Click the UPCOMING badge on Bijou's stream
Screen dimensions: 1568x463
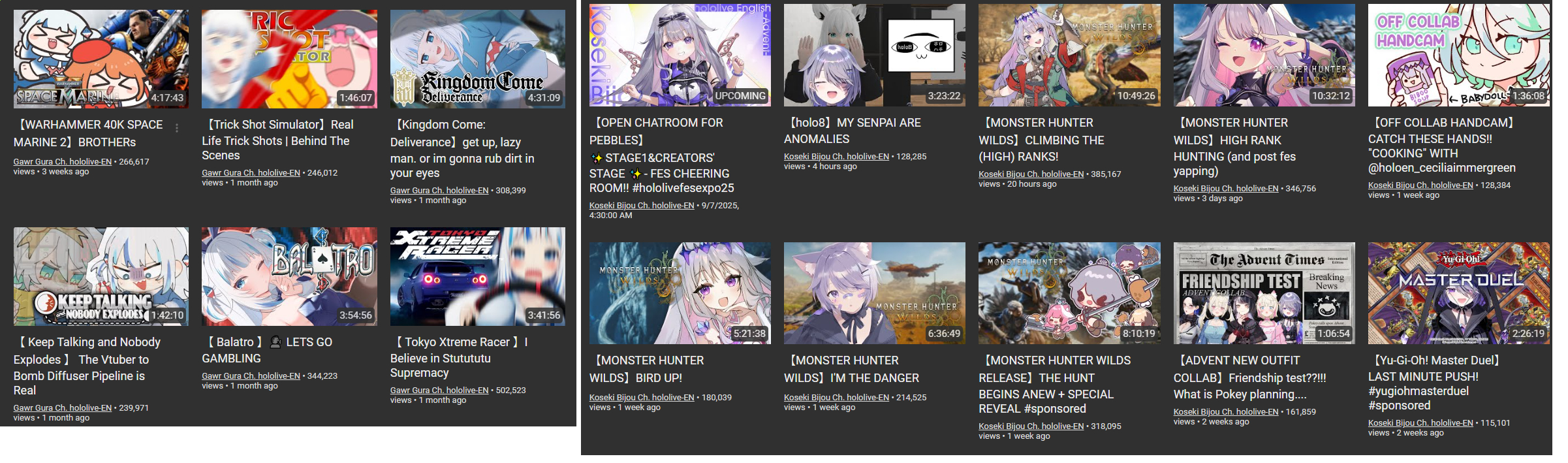tap(740, 96)
